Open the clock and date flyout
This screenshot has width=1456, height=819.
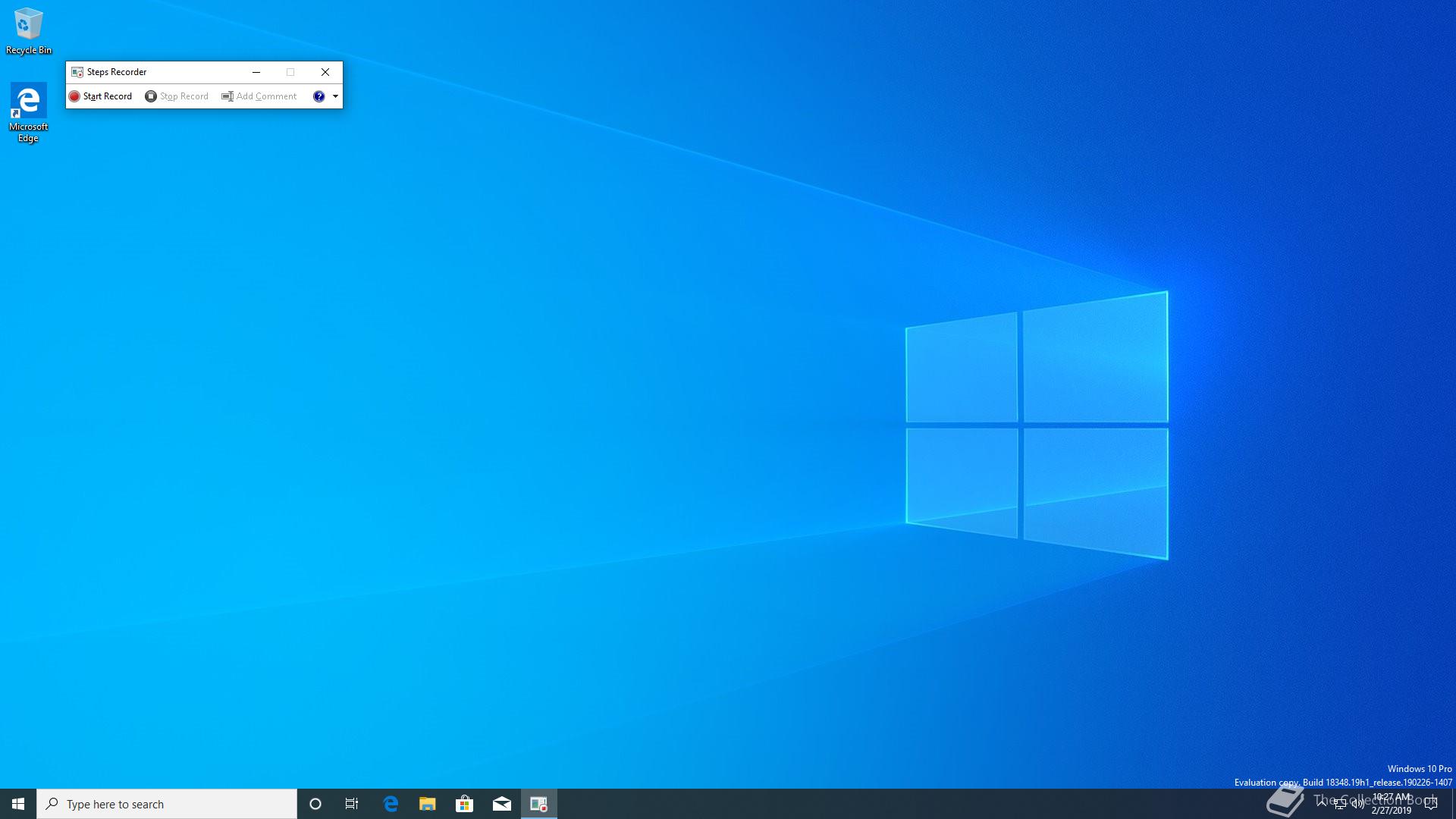1392,804
